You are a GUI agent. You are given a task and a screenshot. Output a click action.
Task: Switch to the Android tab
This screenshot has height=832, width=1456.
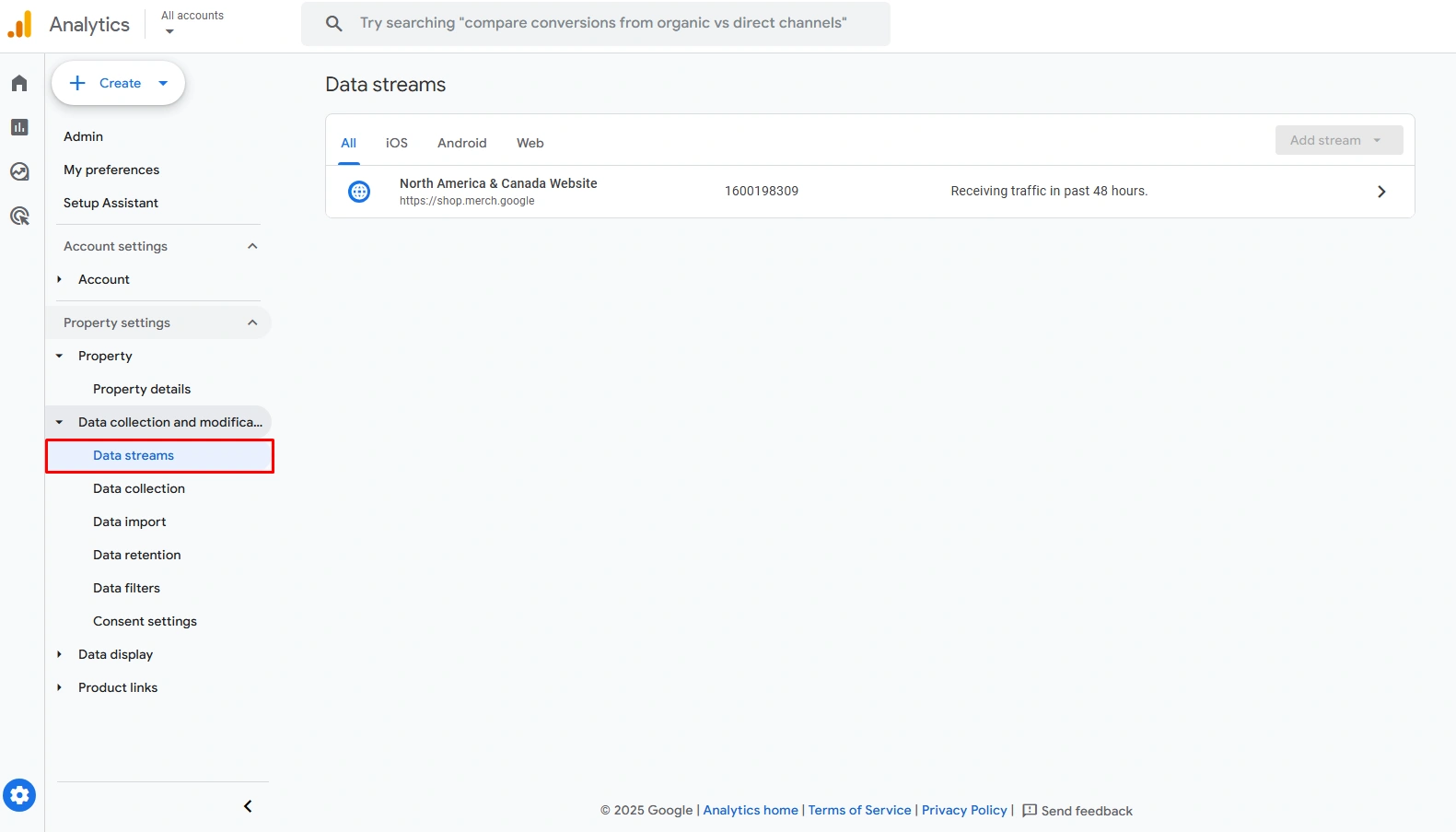click(462, 143)
